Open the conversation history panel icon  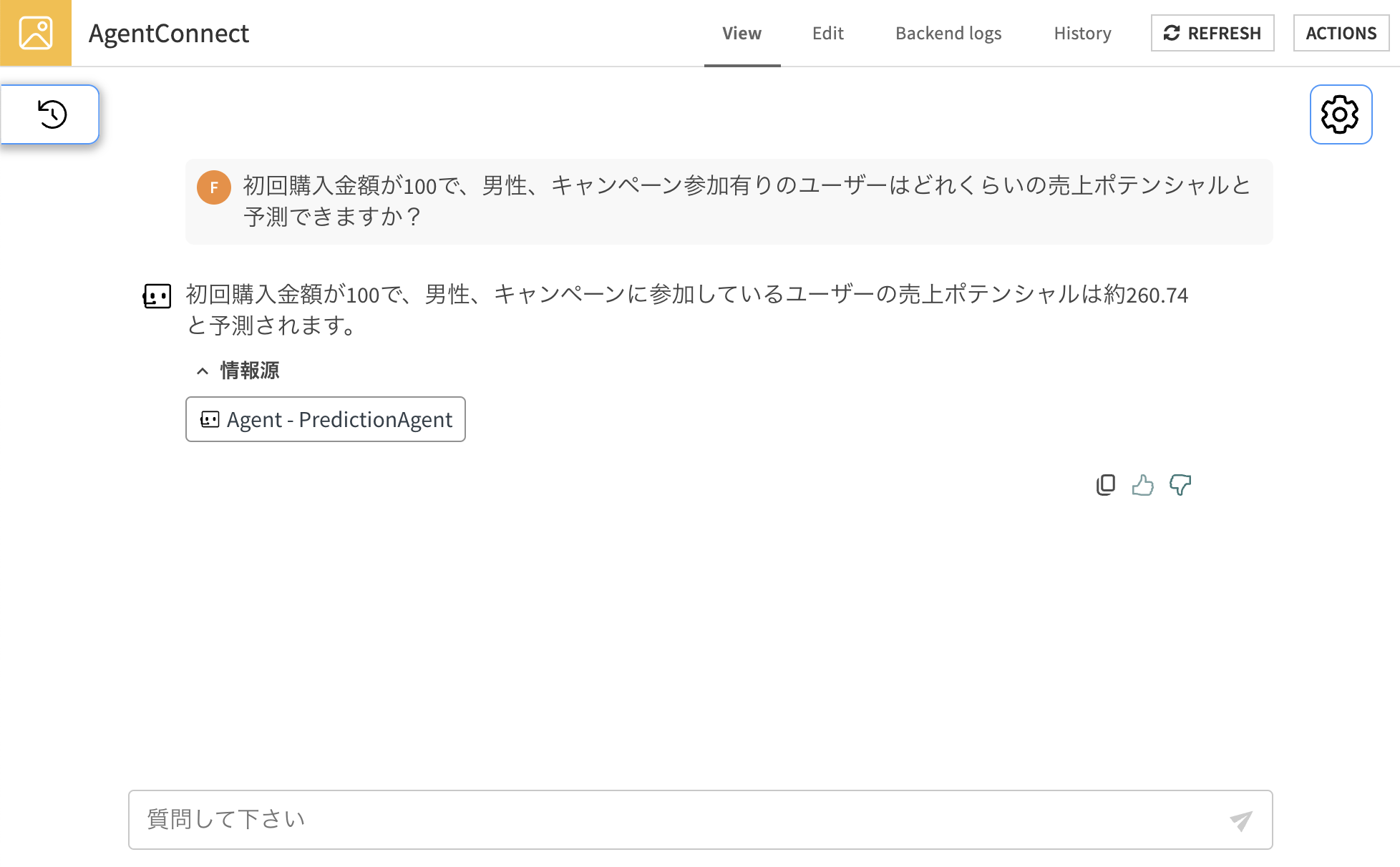coord(52,114)
